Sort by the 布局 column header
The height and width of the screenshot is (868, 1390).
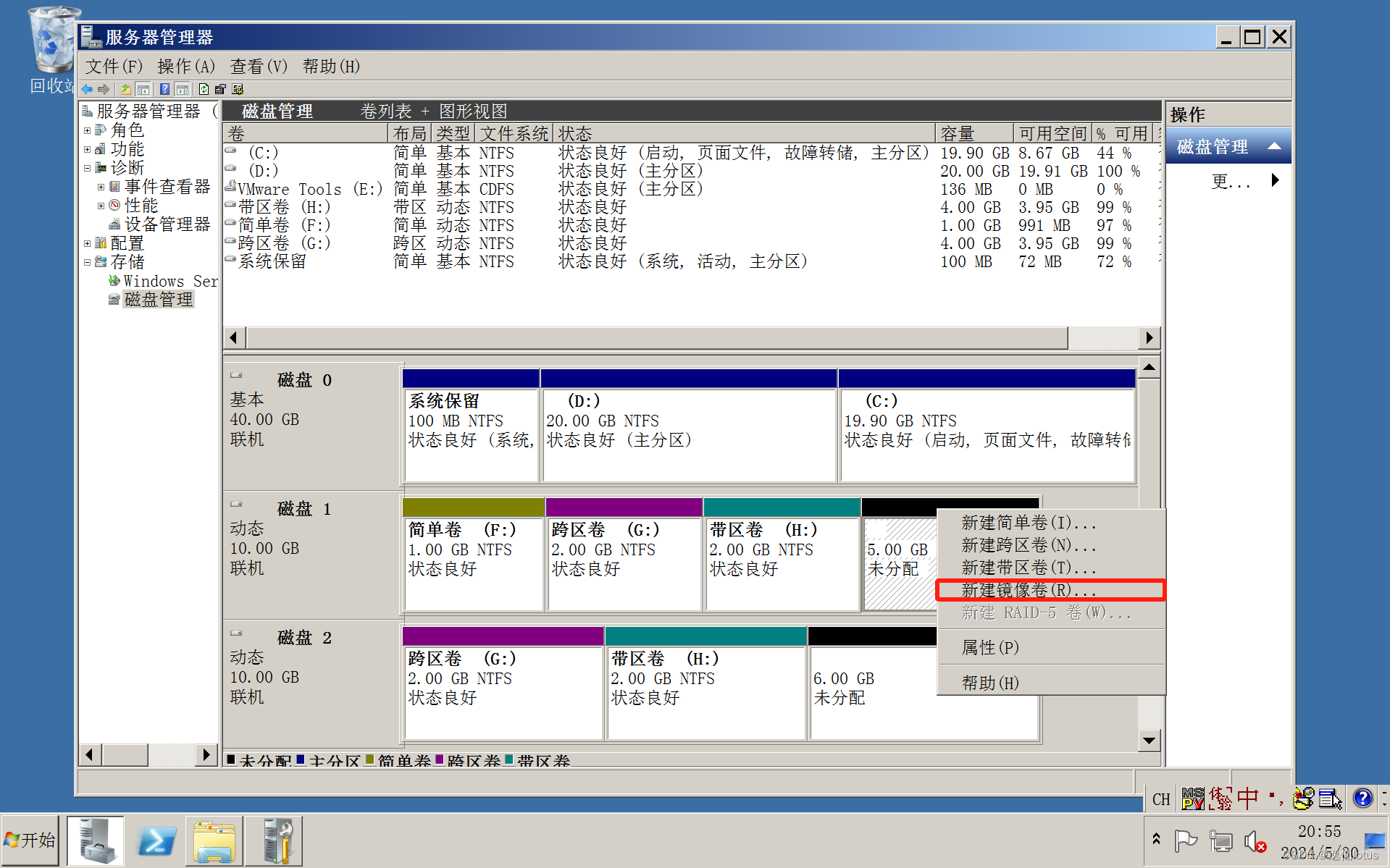point(410,133)
